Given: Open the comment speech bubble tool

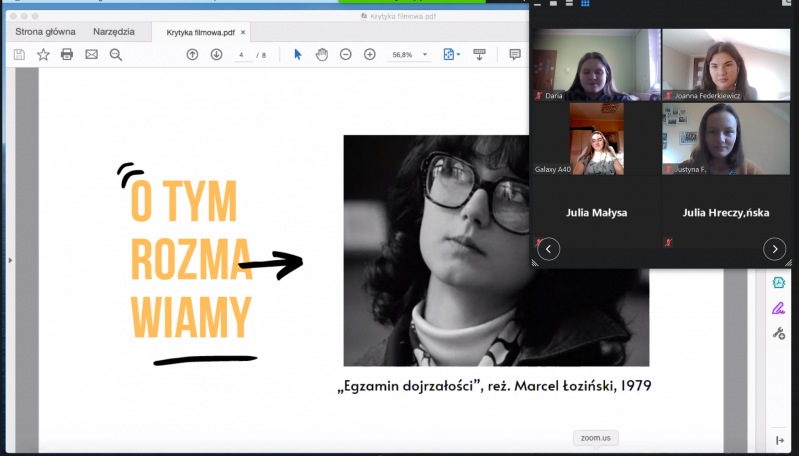Looking at the screenshot, I should pyautogui.click(x=515, y=55).
